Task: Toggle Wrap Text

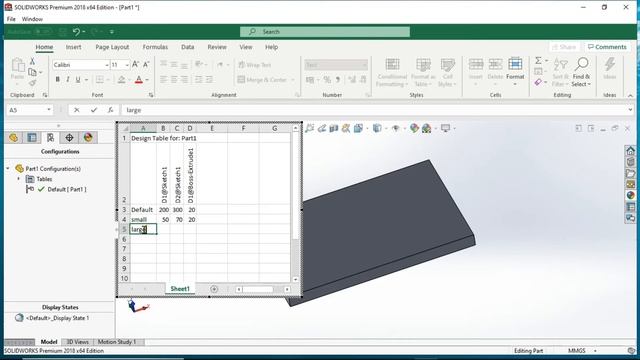Action: tap(255, 64)
